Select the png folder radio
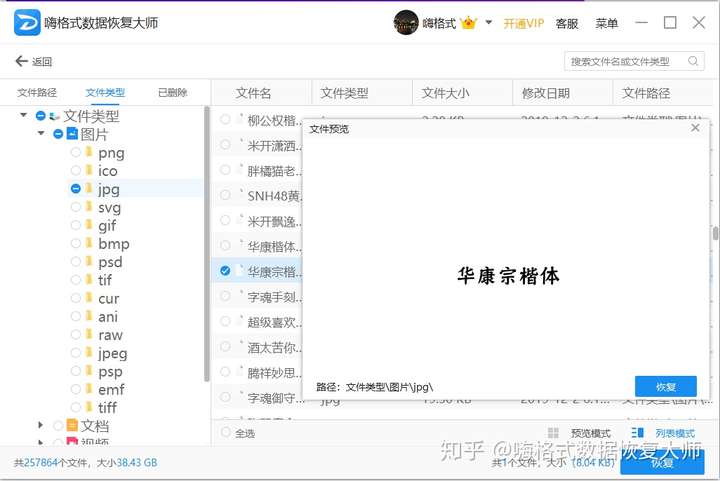Screen dimensions: 720x481 pos(76,152)
